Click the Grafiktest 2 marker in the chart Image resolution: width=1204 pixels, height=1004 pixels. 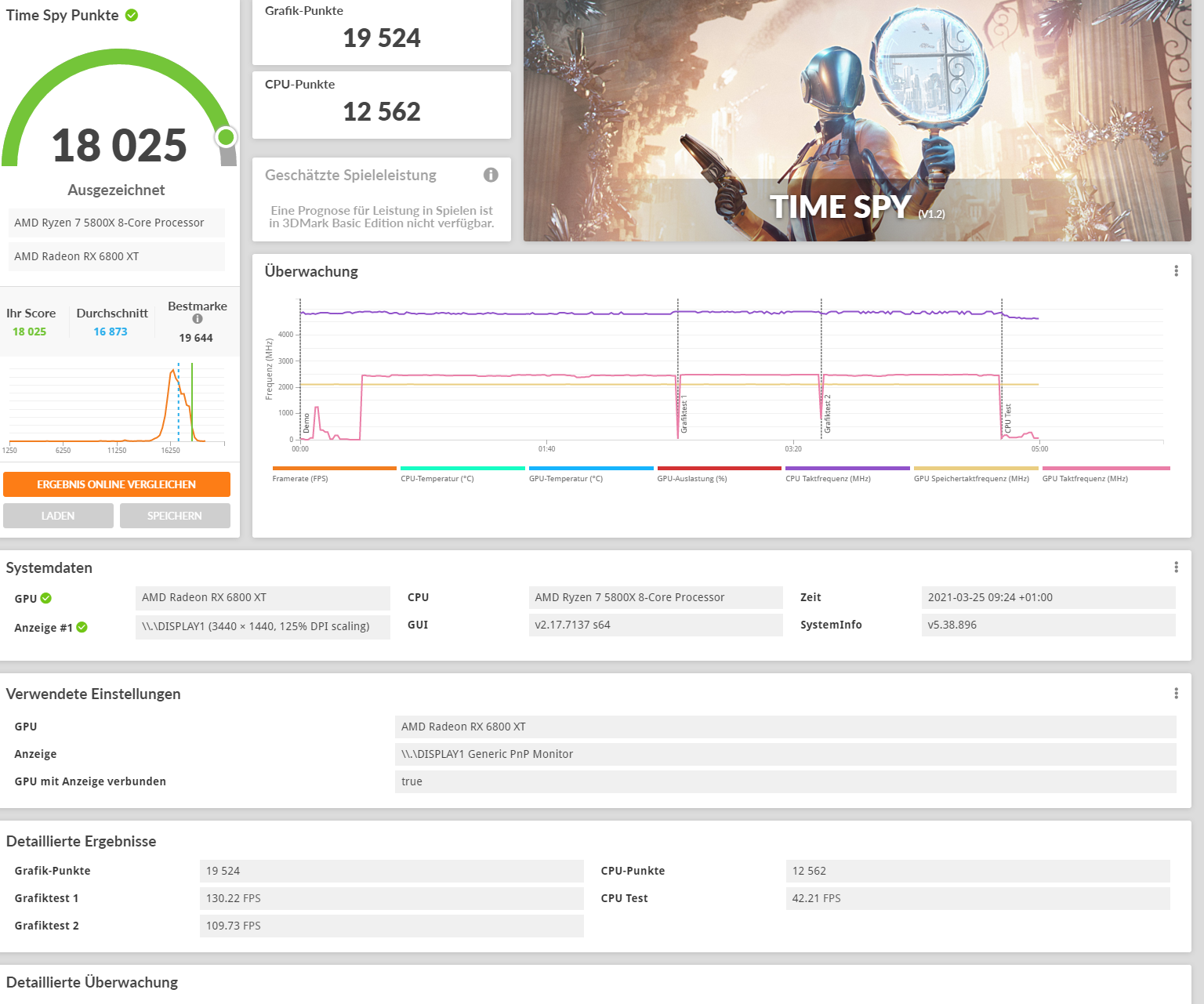[828, 414]
